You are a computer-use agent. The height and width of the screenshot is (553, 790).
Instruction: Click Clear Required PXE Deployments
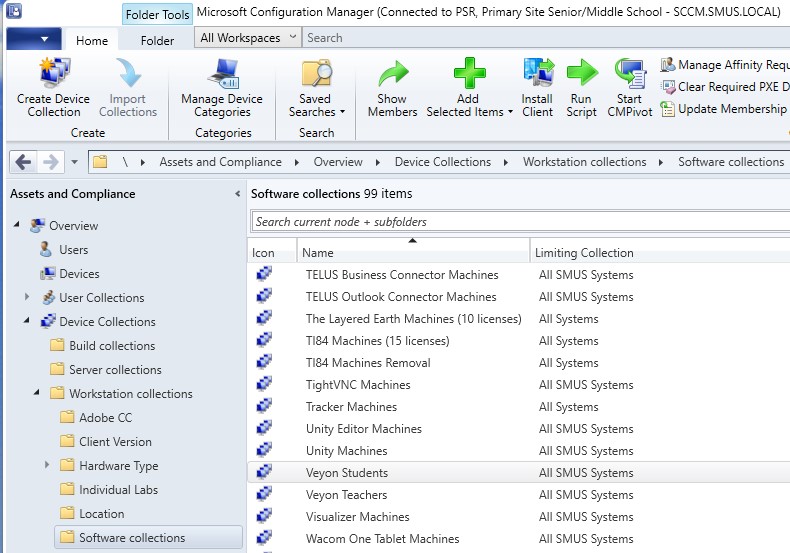(725, 87)
